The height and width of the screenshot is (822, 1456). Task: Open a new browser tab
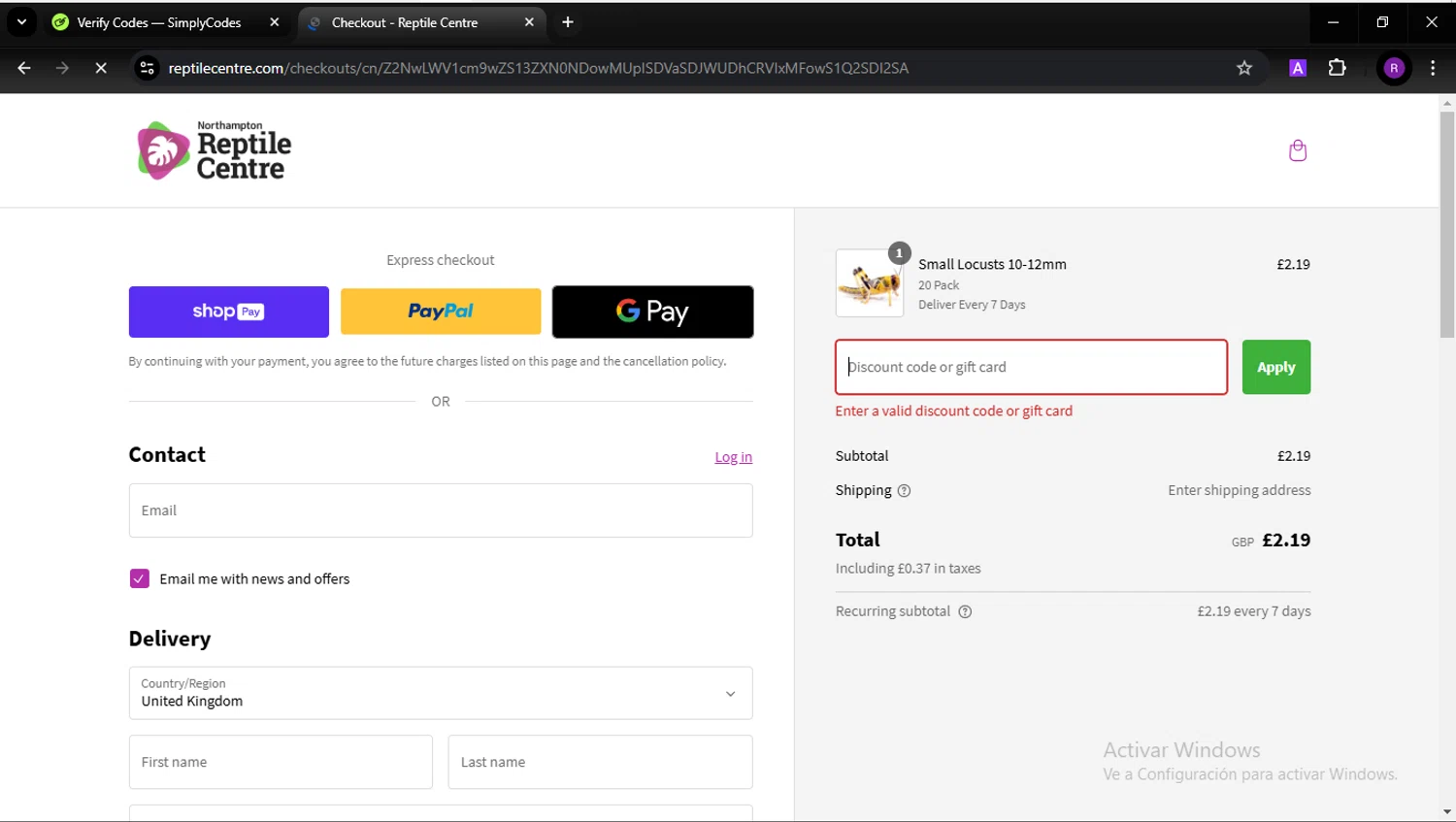(568, 21)
